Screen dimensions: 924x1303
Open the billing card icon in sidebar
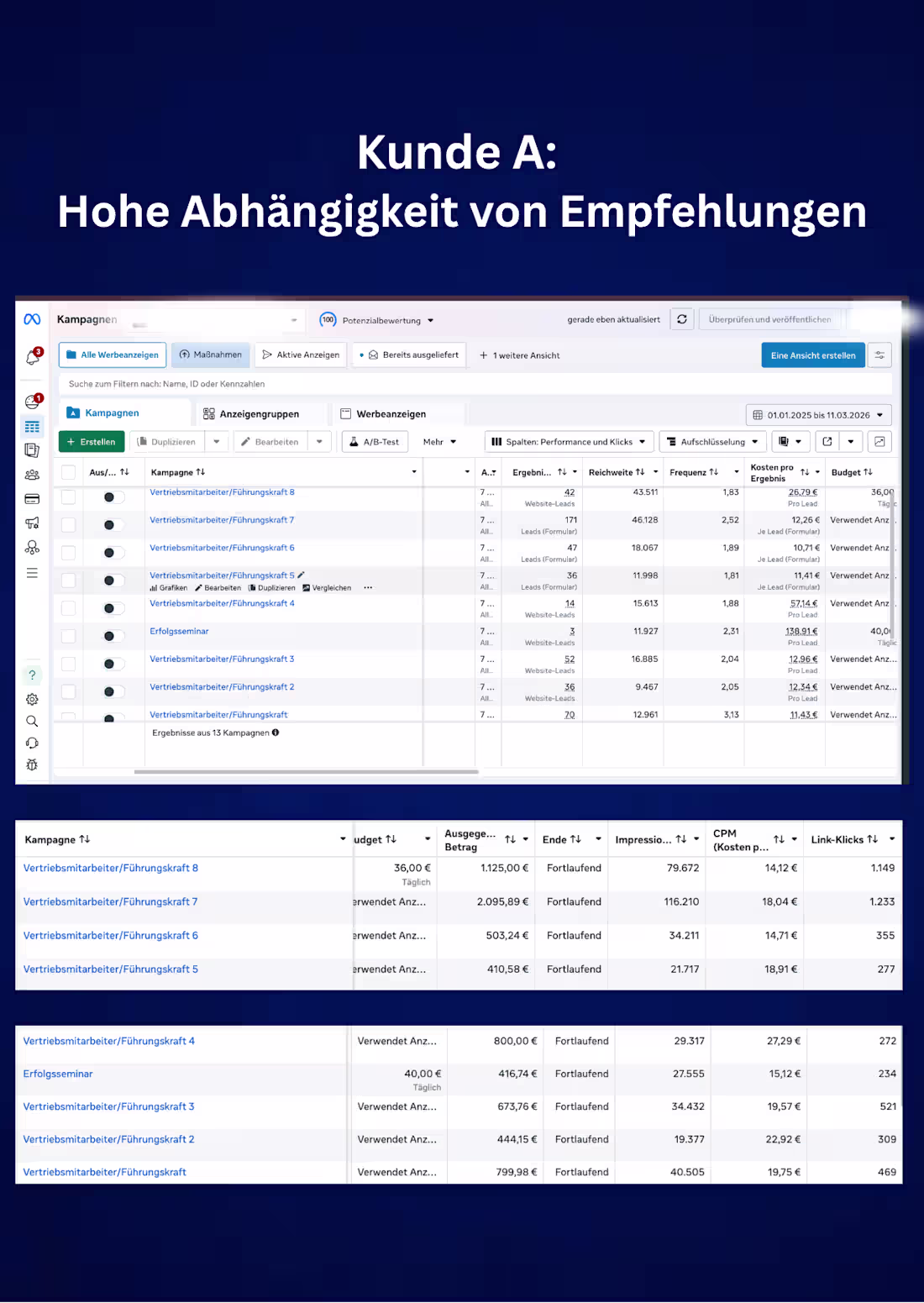pyautogui.click(x=32, y=499)
